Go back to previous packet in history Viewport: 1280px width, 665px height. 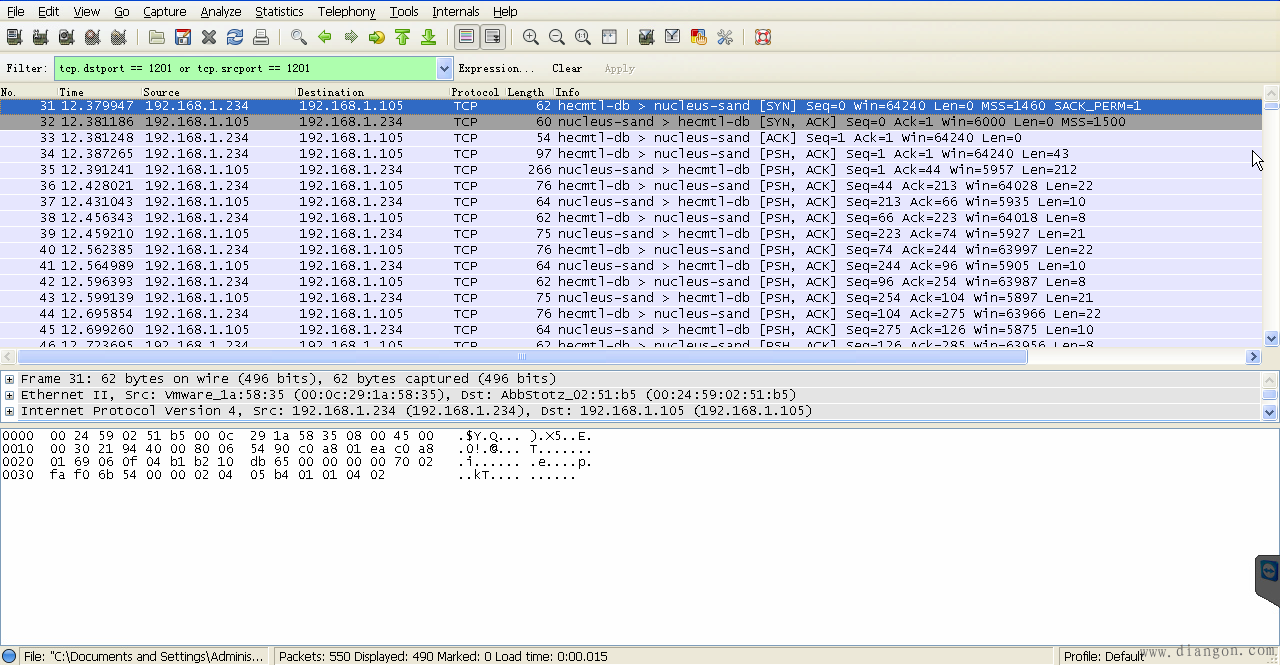(325, 37)
